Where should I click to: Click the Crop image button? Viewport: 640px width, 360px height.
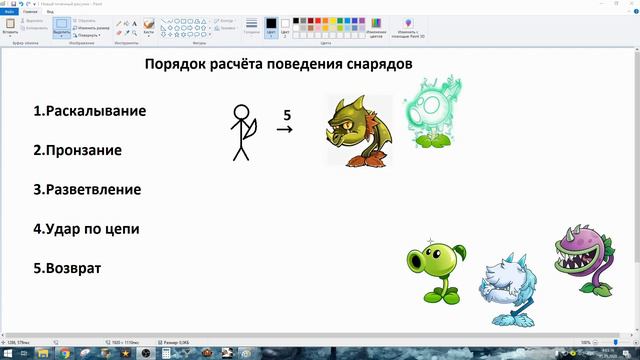[x=84, y=20]
